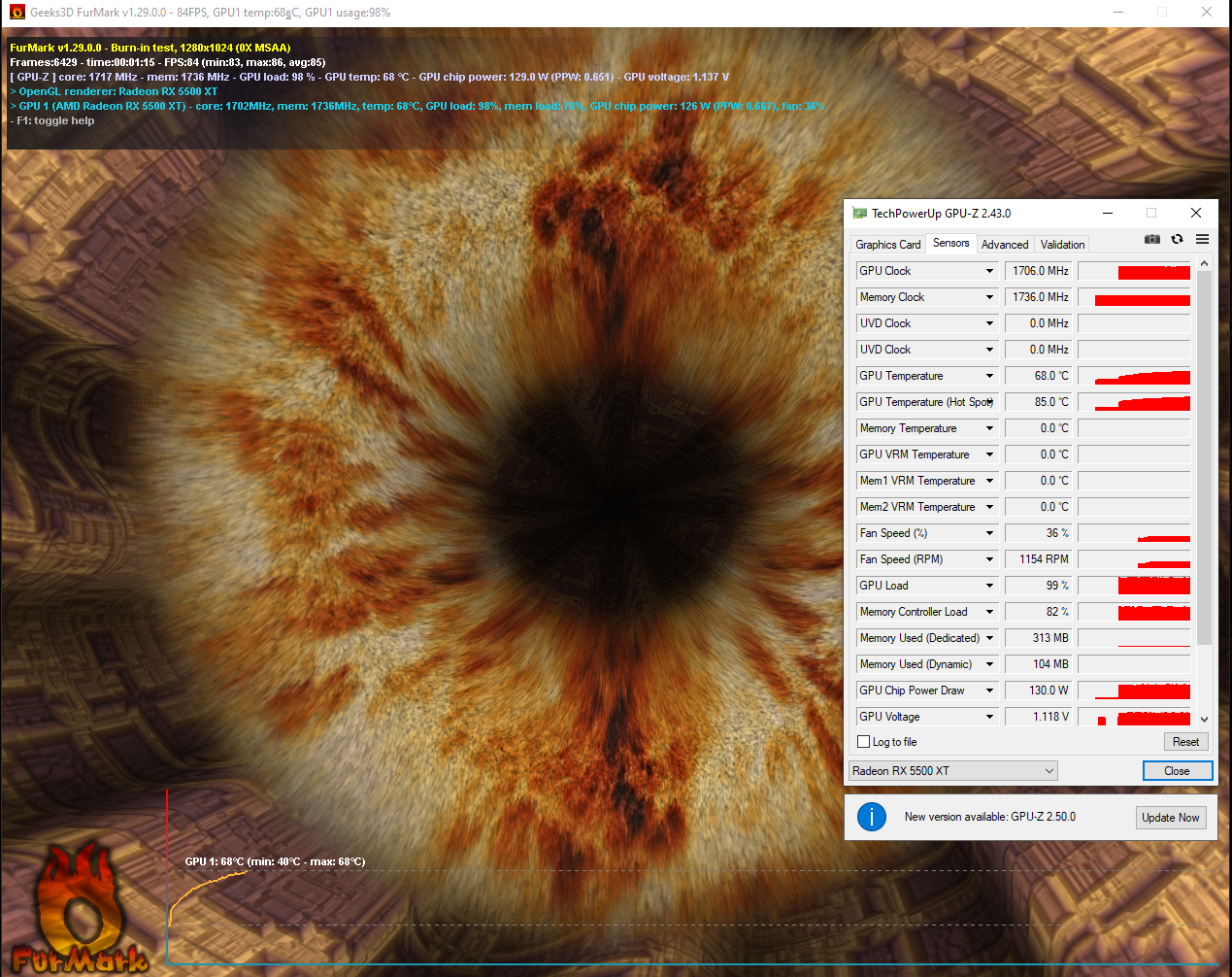Click Update Now for GPU-Z 2.50.0
1232x977 pixels.
[x=1170, y=817]
